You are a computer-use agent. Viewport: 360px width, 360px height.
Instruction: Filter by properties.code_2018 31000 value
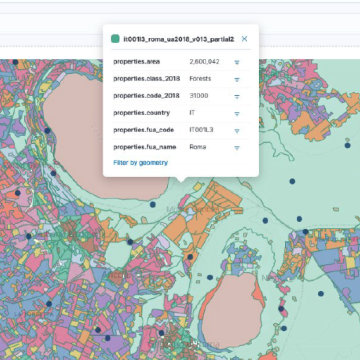click(237, 96)
